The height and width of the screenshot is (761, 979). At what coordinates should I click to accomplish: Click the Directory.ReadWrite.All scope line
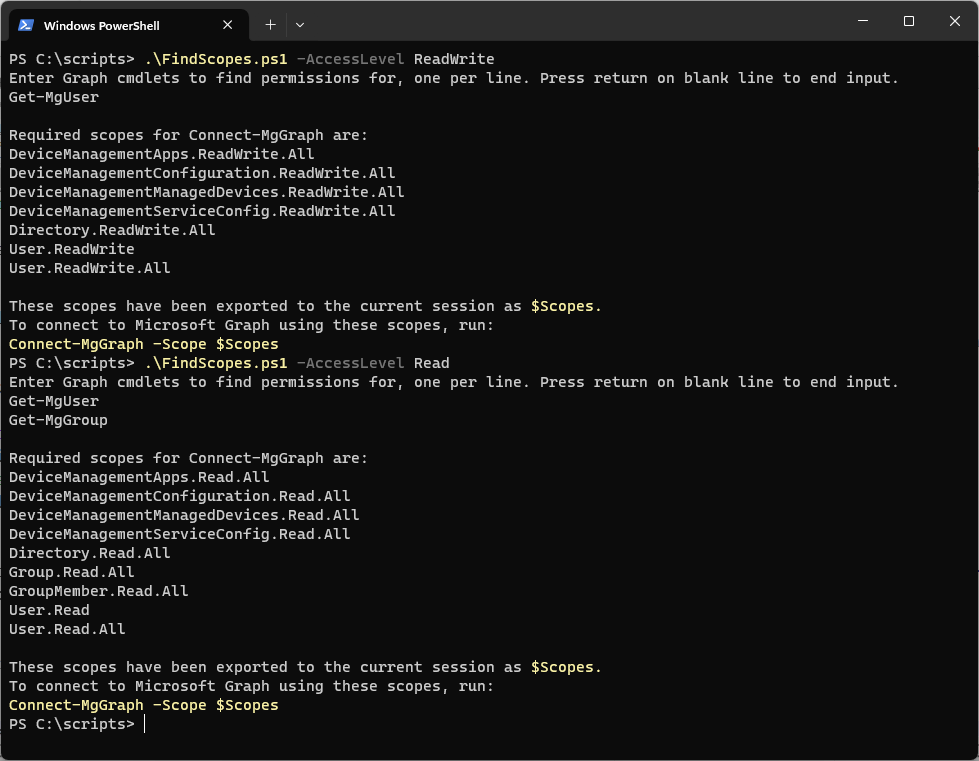(112, 230)
